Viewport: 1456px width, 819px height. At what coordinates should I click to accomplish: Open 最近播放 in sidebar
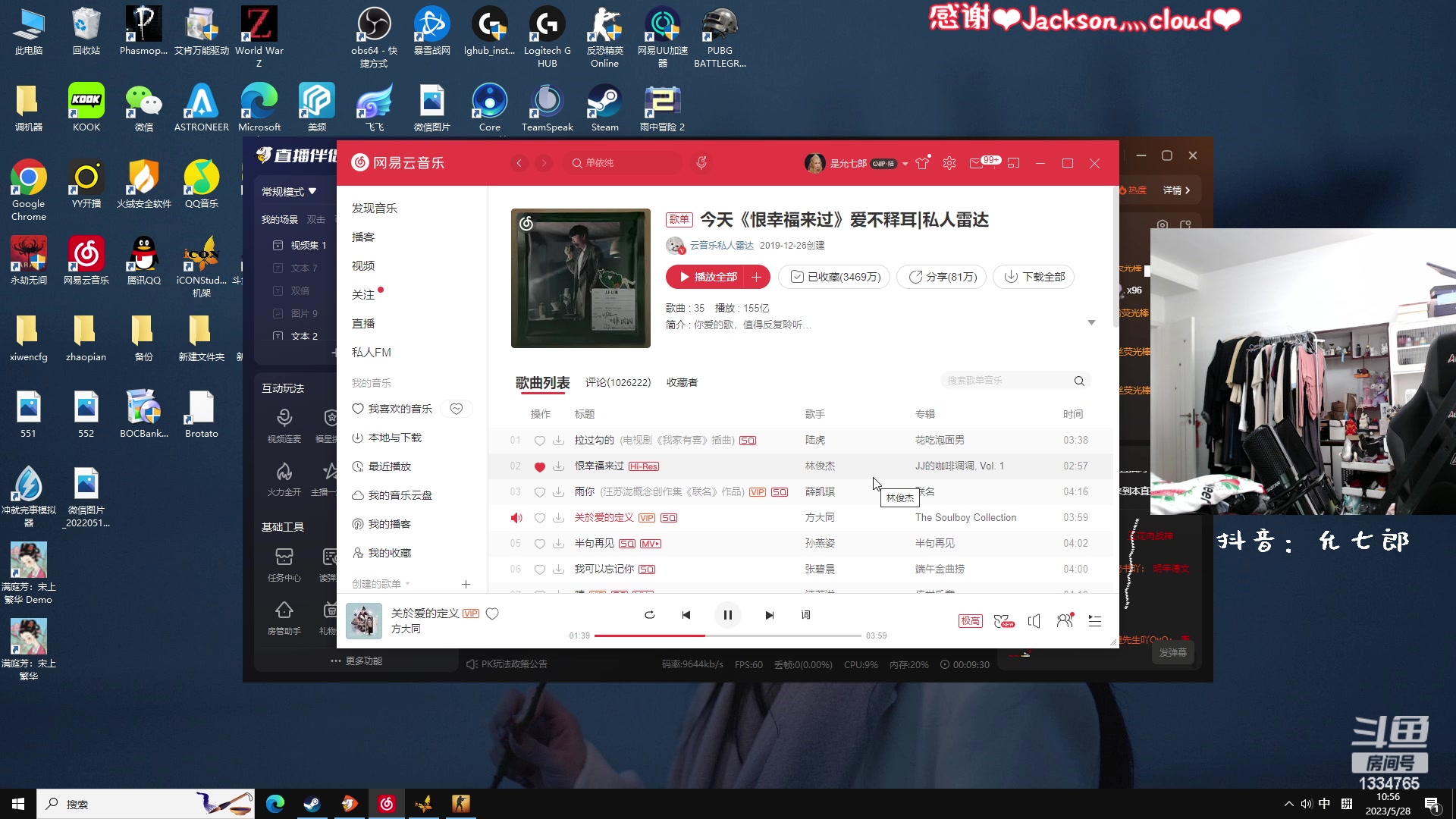(x=382, y=466)
